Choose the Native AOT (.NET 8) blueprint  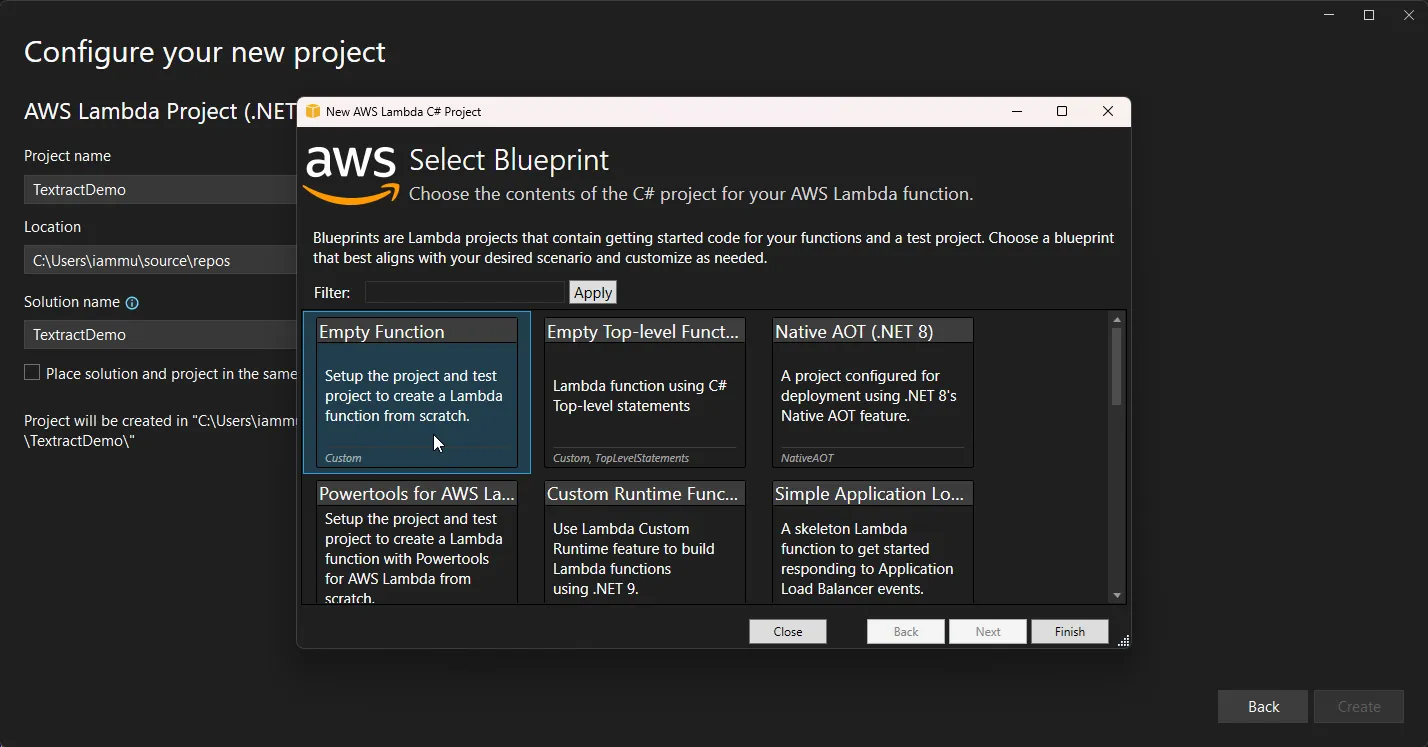872,392
